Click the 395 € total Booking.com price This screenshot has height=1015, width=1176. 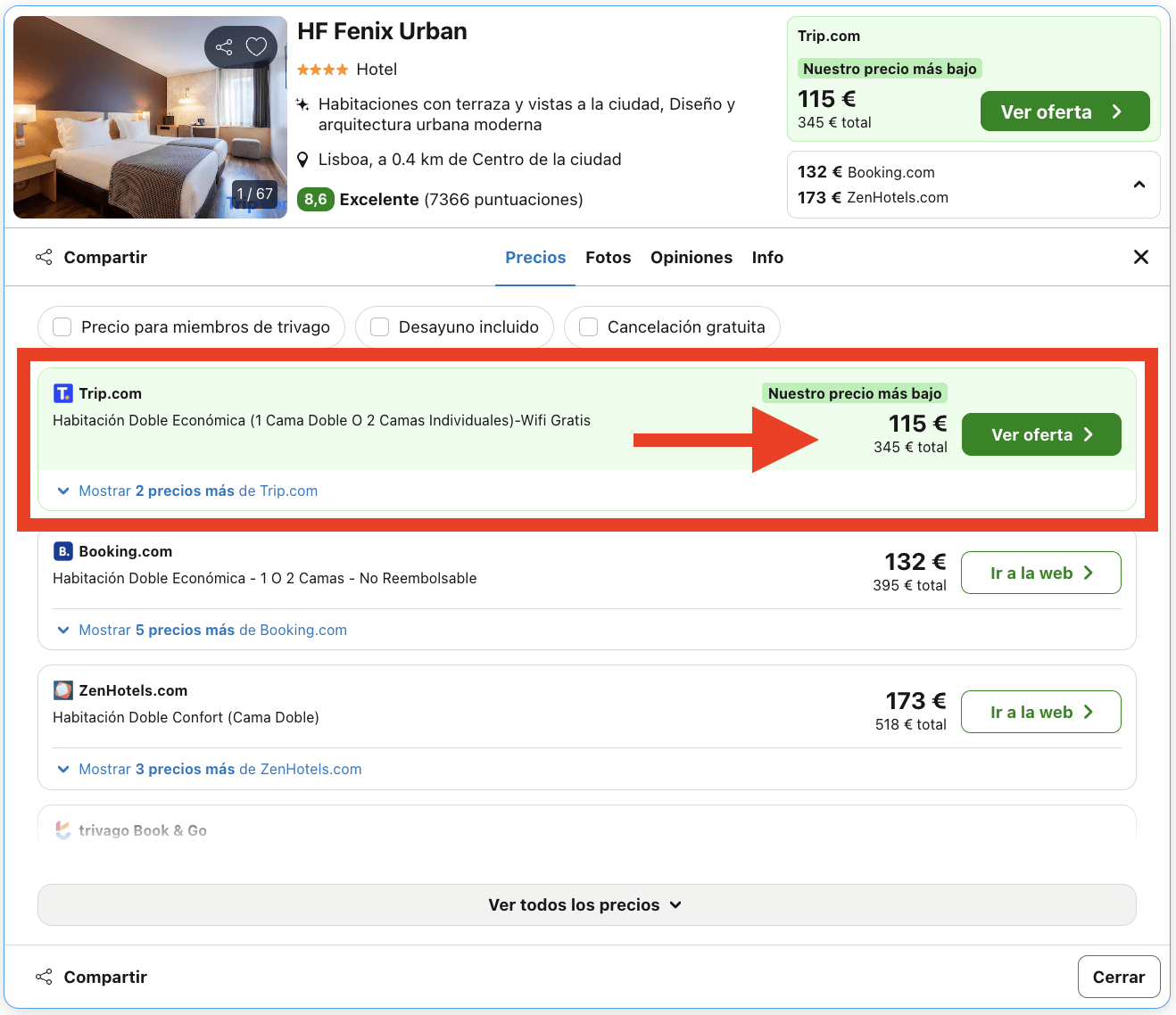coord(909,585)
